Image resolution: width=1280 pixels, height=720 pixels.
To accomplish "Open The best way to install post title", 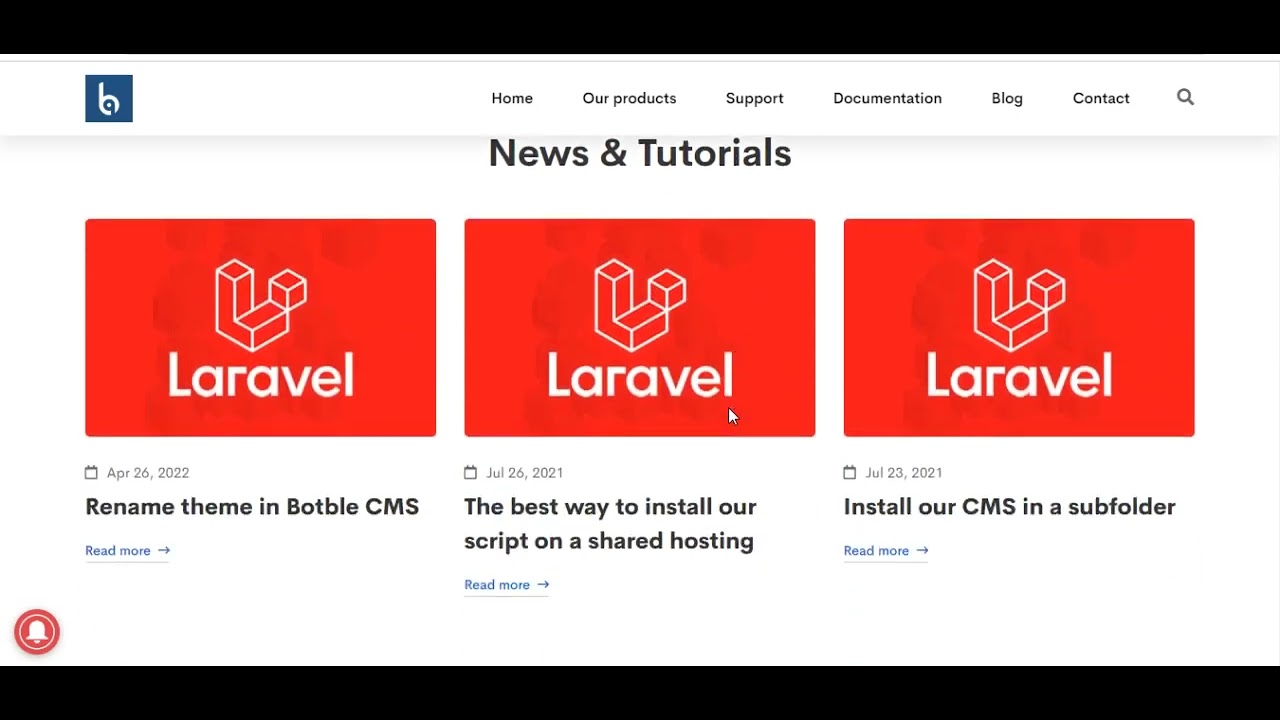I will pos(610,524).
